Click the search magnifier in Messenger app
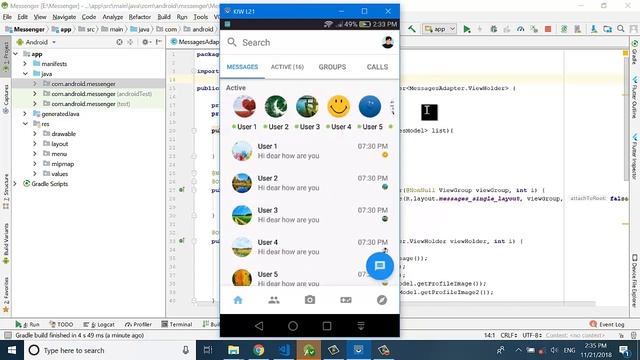Viewport: 640px width, 360px height. click(x=232, y=42)
